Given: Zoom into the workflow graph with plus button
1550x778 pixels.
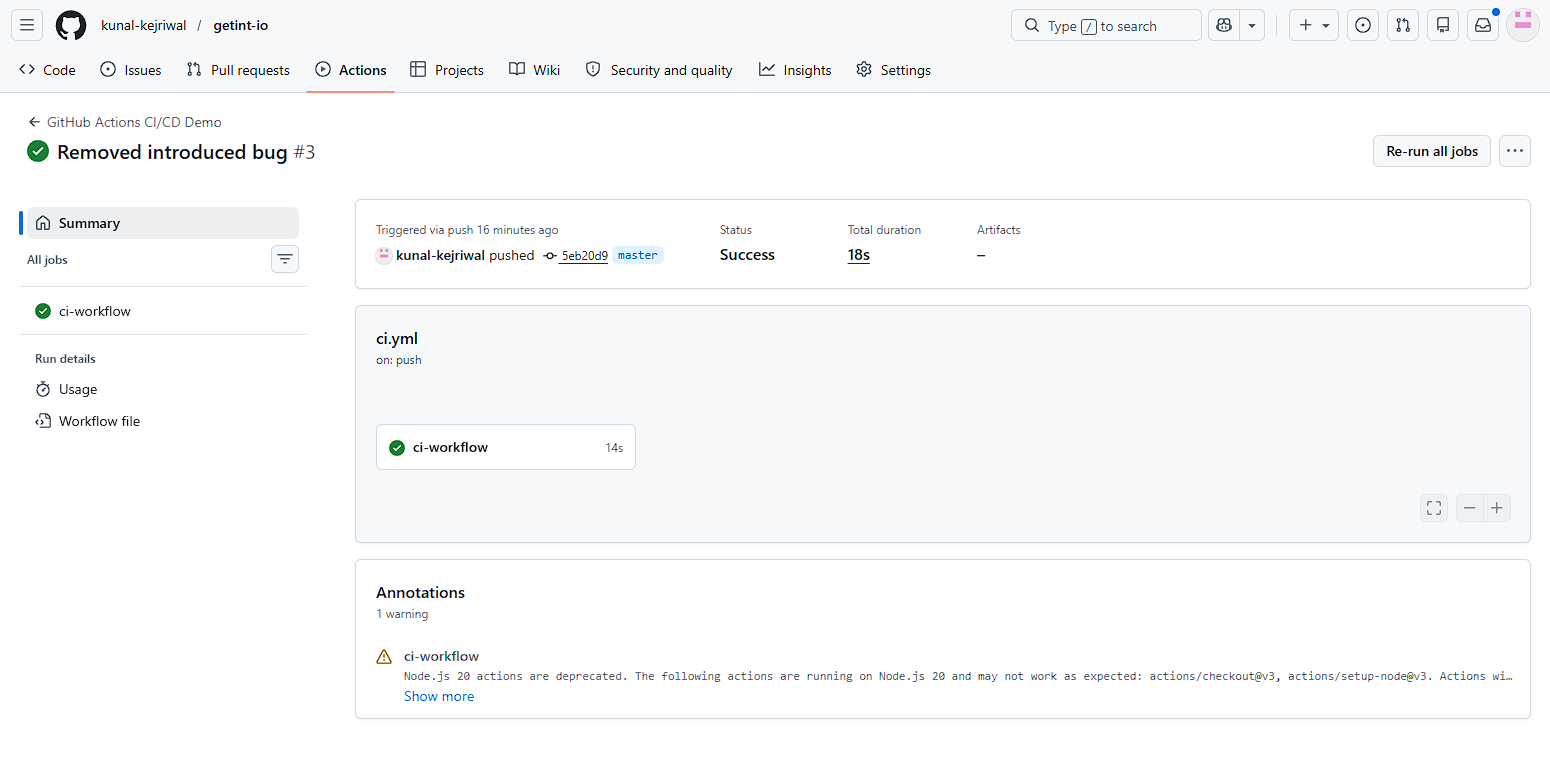Looking at the screenshot, I should (x=1496, y=508).
